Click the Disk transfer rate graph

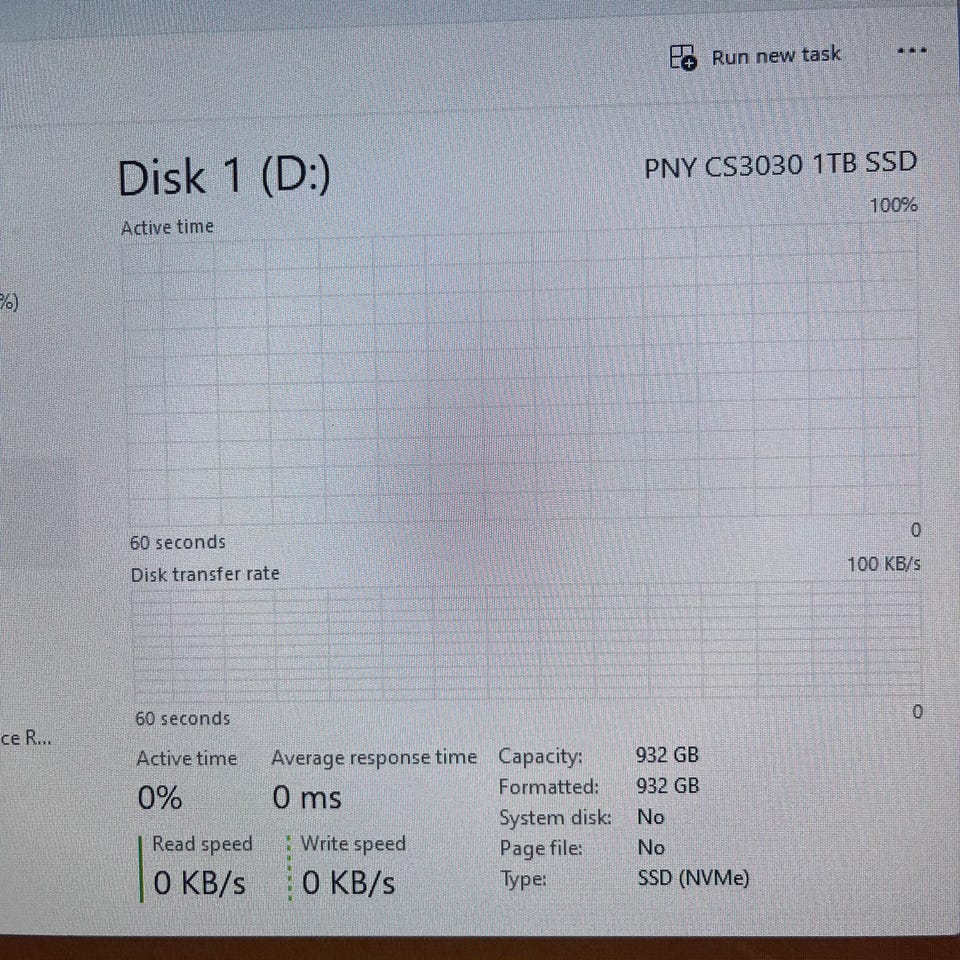click(527, 640)
